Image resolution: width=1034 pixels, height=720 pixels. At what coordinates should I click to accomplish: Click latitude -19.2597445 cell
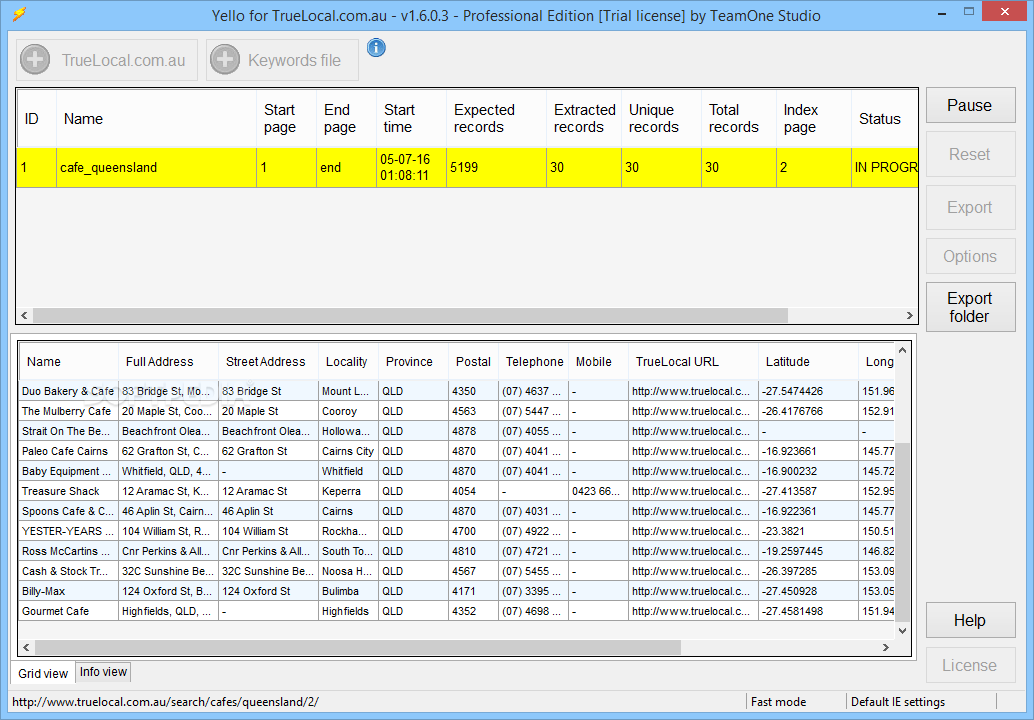(808, 551)
